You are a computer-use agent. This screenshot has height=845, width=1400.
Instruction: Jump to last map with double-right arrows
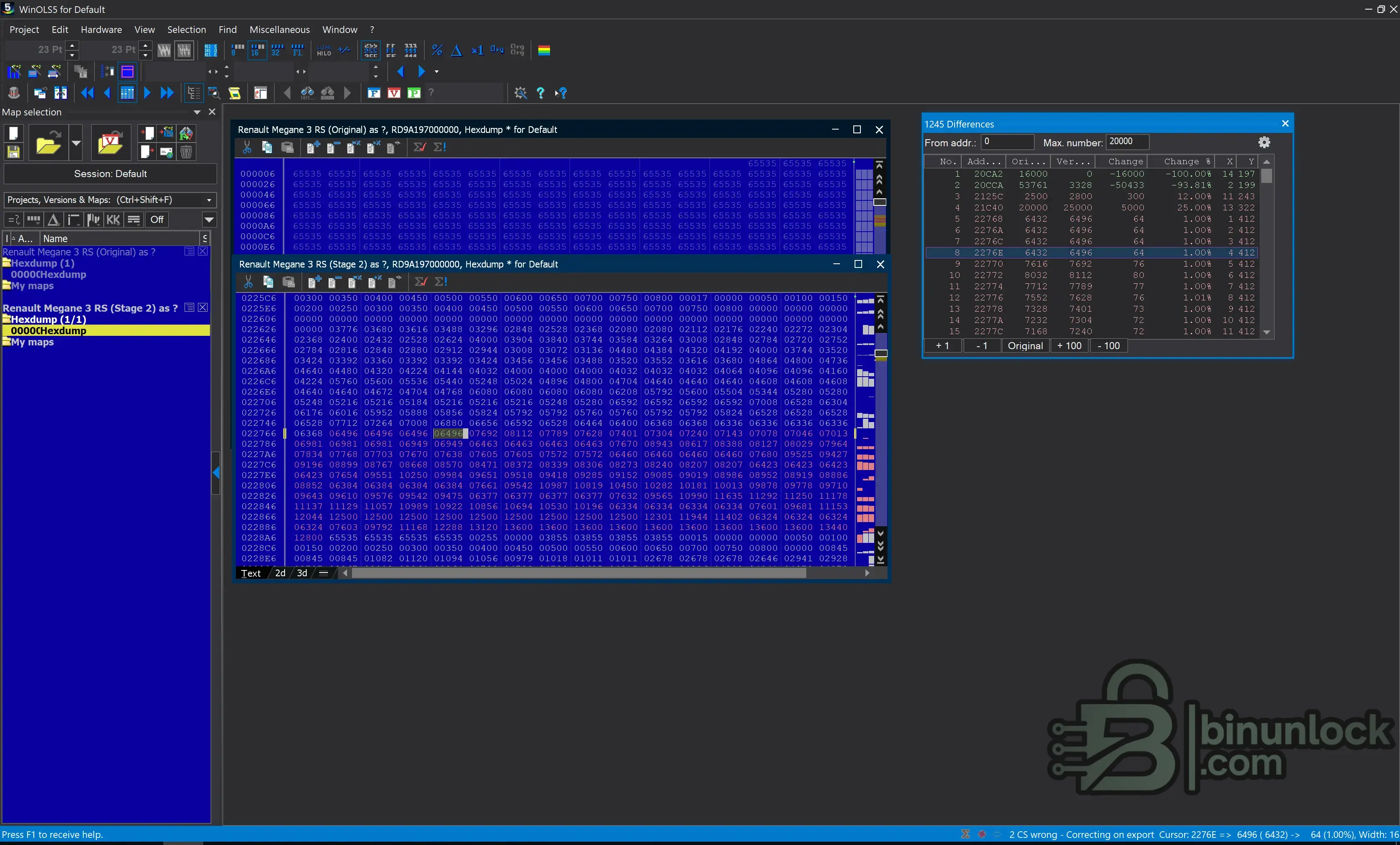click(167, 92)
